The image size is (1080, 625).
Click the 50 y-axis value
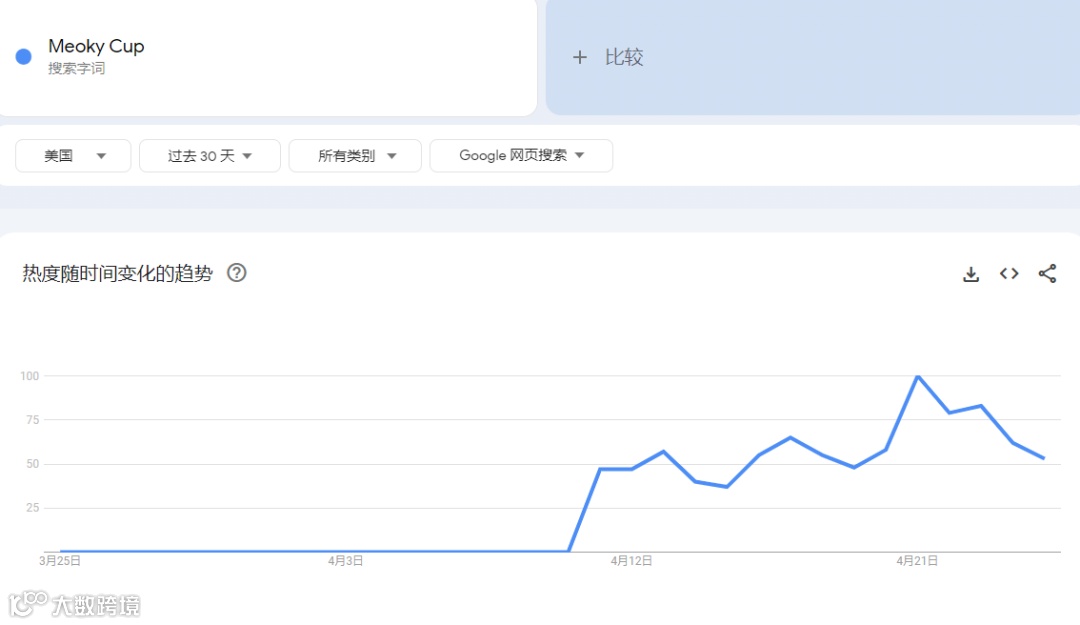pos(32,464)
